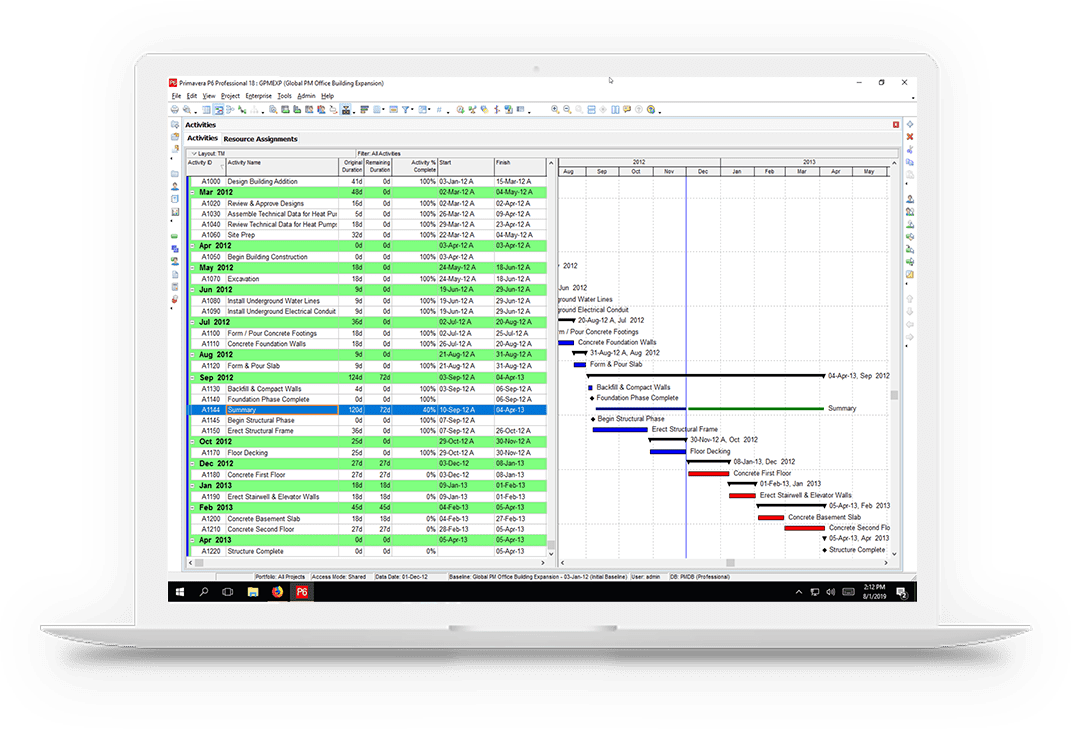Image resolution: width=1071 pixels, height=729 pixels.
Task: Click the Activity % Complete column header
Action: tap(415, 166)
